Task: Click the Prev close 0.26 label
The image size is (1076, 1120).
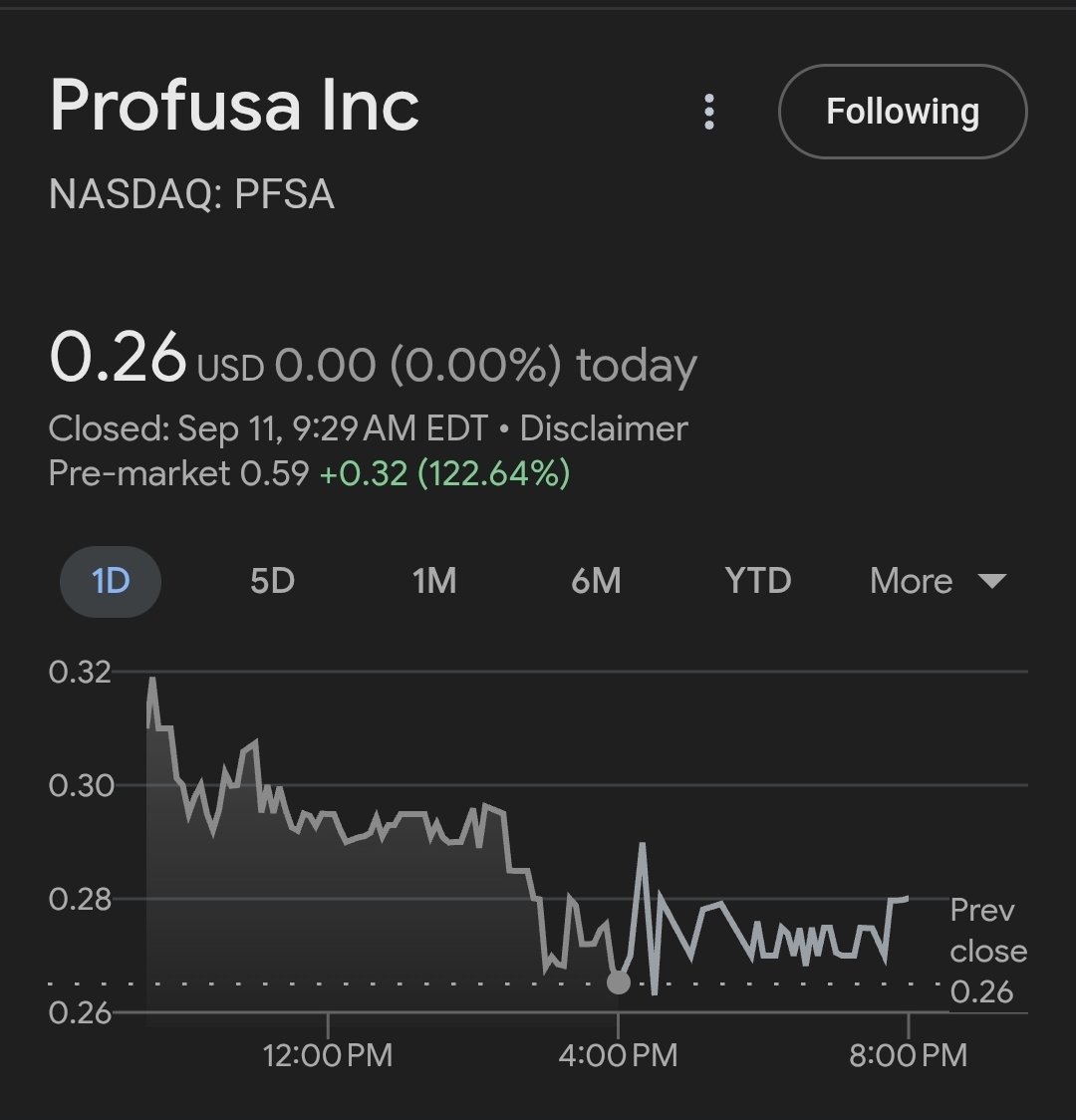Action: pos(988,951)
